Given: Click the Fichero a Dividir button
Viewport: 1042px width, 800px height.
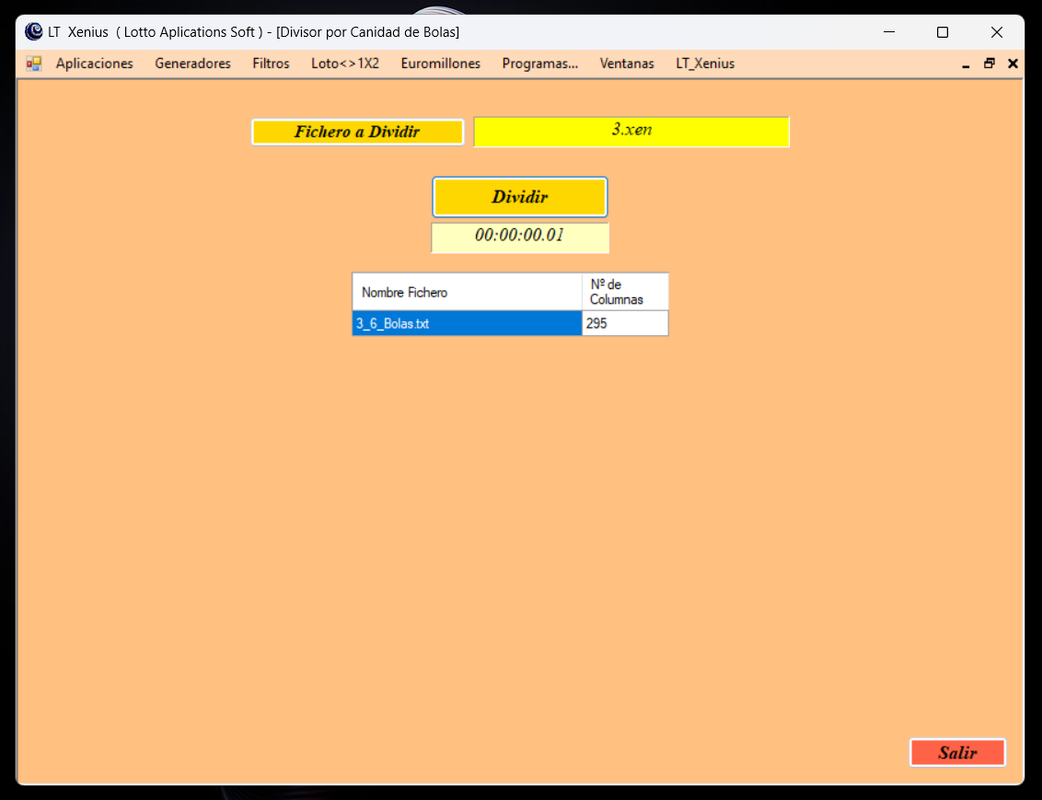Looking at the screenshot, I should pyautogui.click(x=358, y=132).
